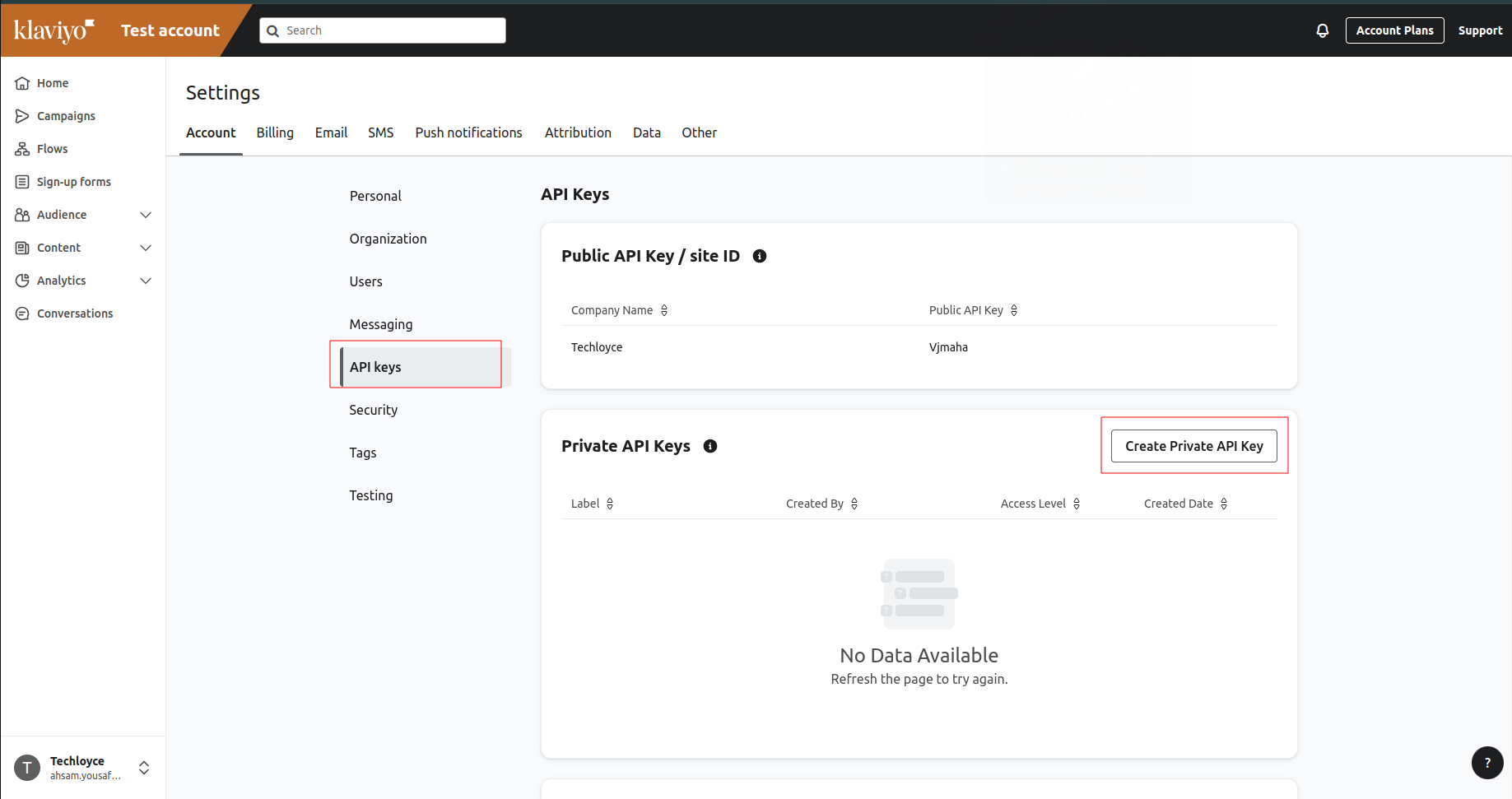1512x799 pixels.
Task: Click the info icon beside Public API Key
Action: click(x=760, y=256)
